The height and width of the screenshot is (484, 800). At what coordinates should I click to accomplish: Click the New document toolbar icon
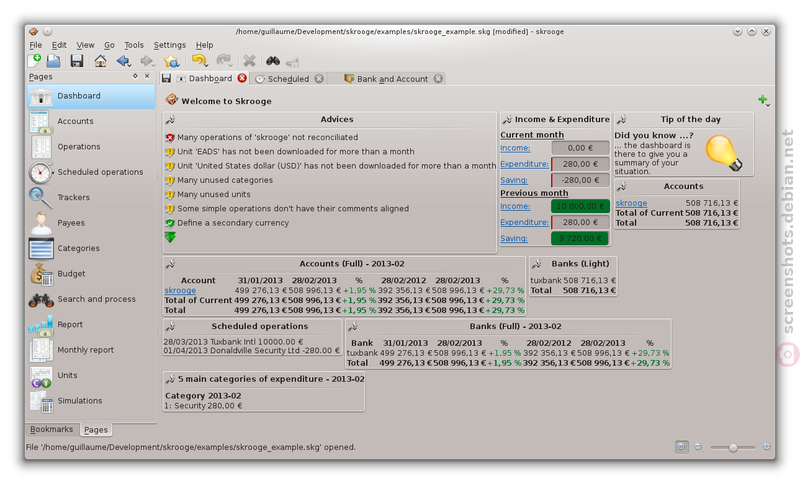(34, 61)
